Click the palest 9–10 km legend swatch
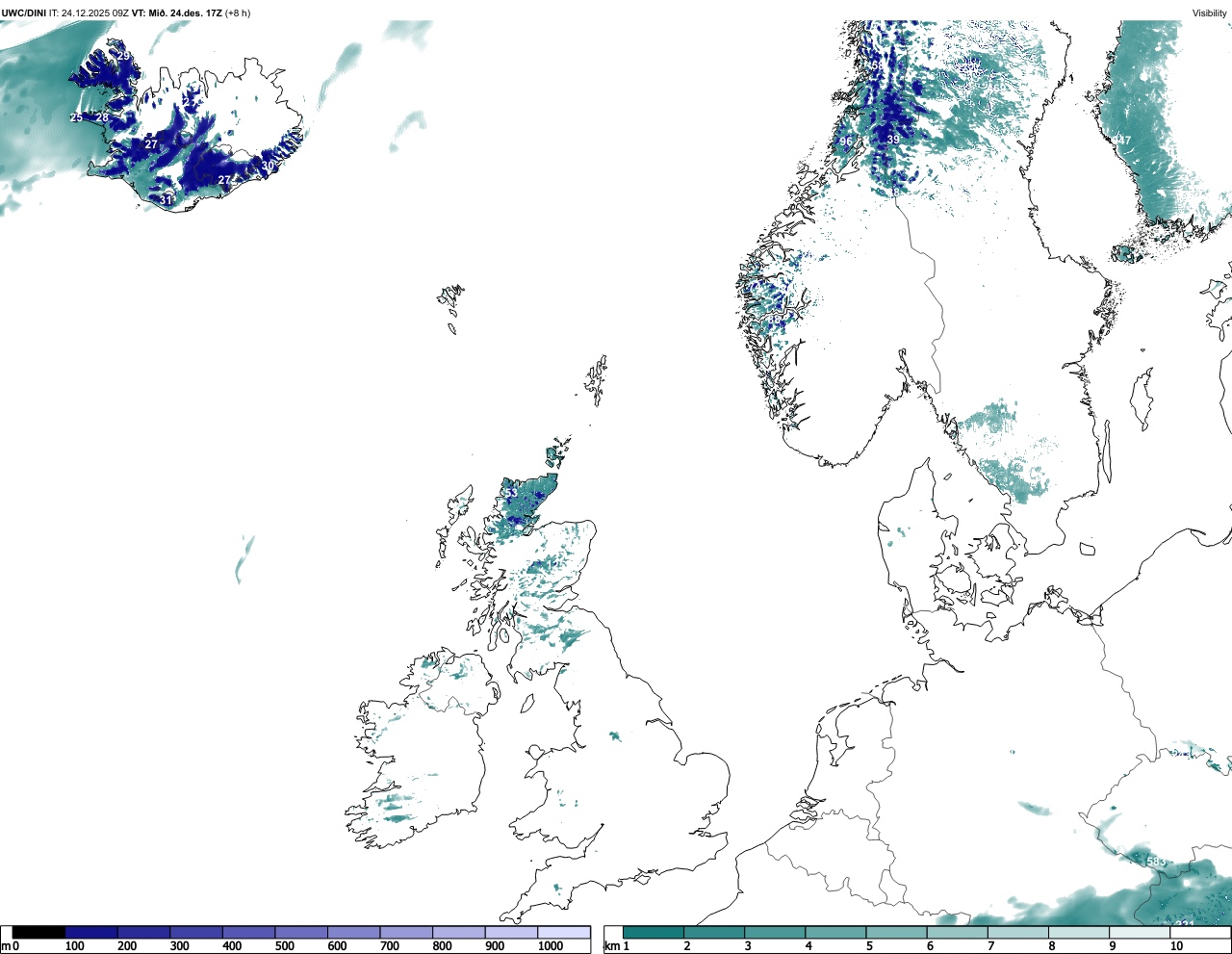Screen dimensions: 1232x954 [x=1140, y=932]
